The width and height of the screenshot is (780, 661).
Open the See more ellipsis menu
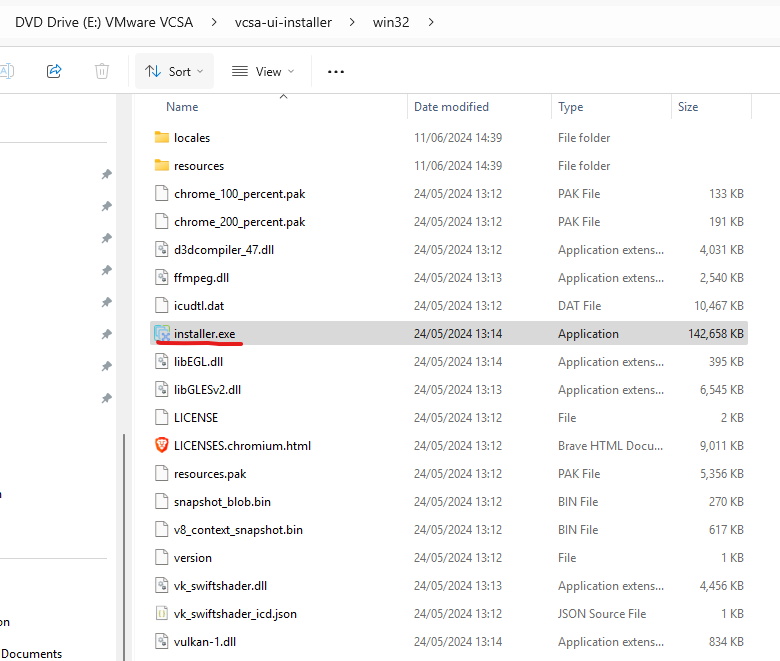click(336, 72)
